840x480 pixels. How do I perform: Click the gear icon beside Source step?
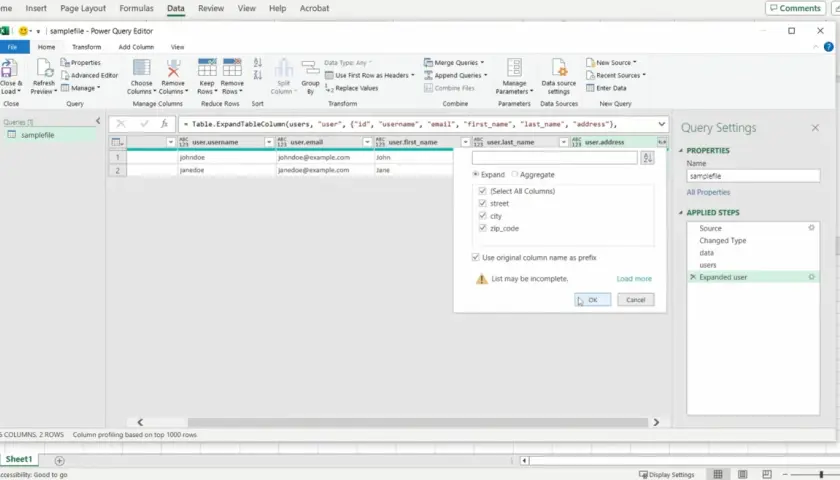pos(811,228)
